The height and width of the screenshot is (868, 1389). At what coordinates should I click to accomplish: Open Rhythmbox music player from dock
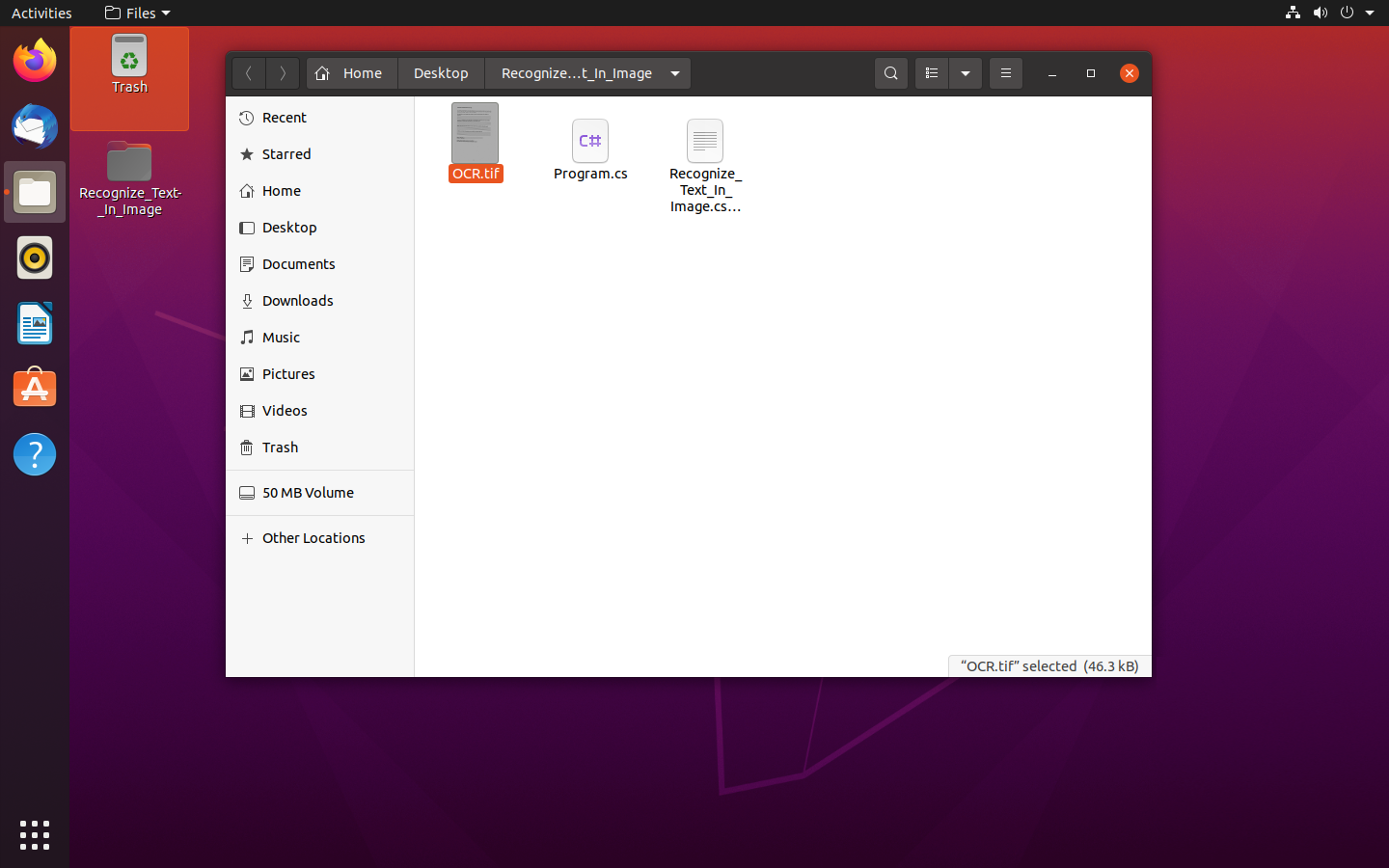(35, 258)
